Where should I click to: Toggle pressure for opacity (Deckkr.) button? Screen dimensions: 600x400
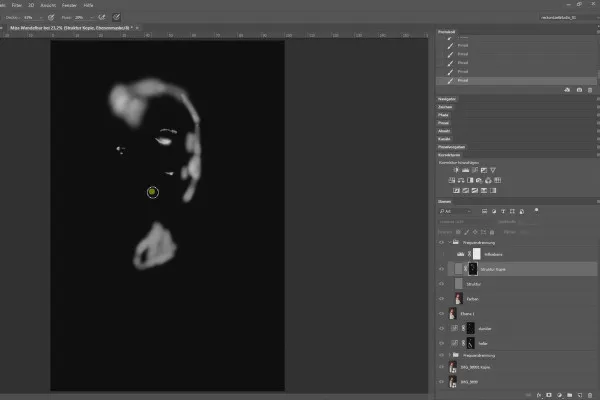click(x=51, y=17)
